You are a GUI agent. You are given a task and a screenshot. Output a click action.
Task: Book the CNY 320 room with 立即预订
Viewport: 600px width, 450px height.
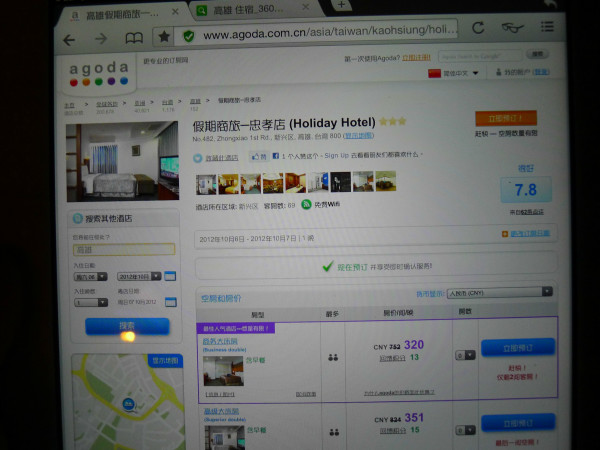(518, 347)
